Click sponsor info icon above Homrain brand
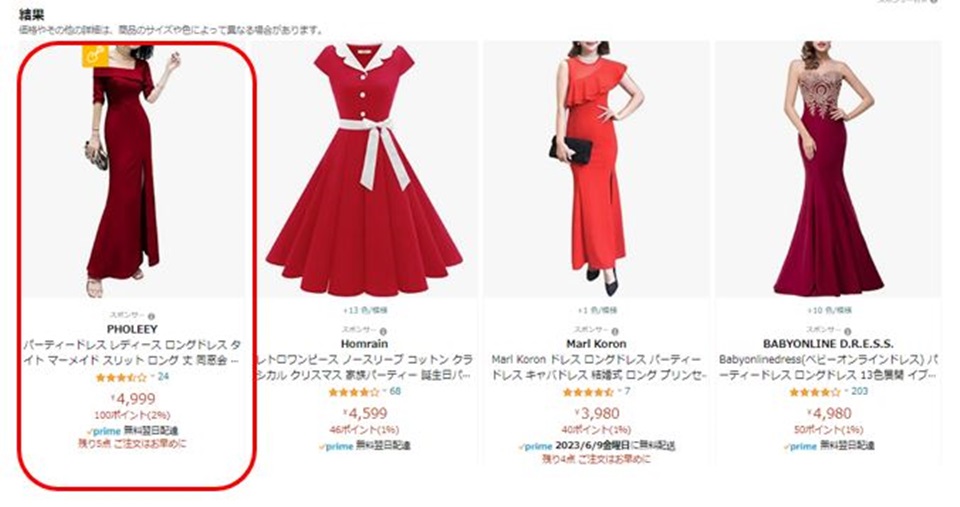The image size is (960, 507). pyautogui.click(x=383, y=331)
